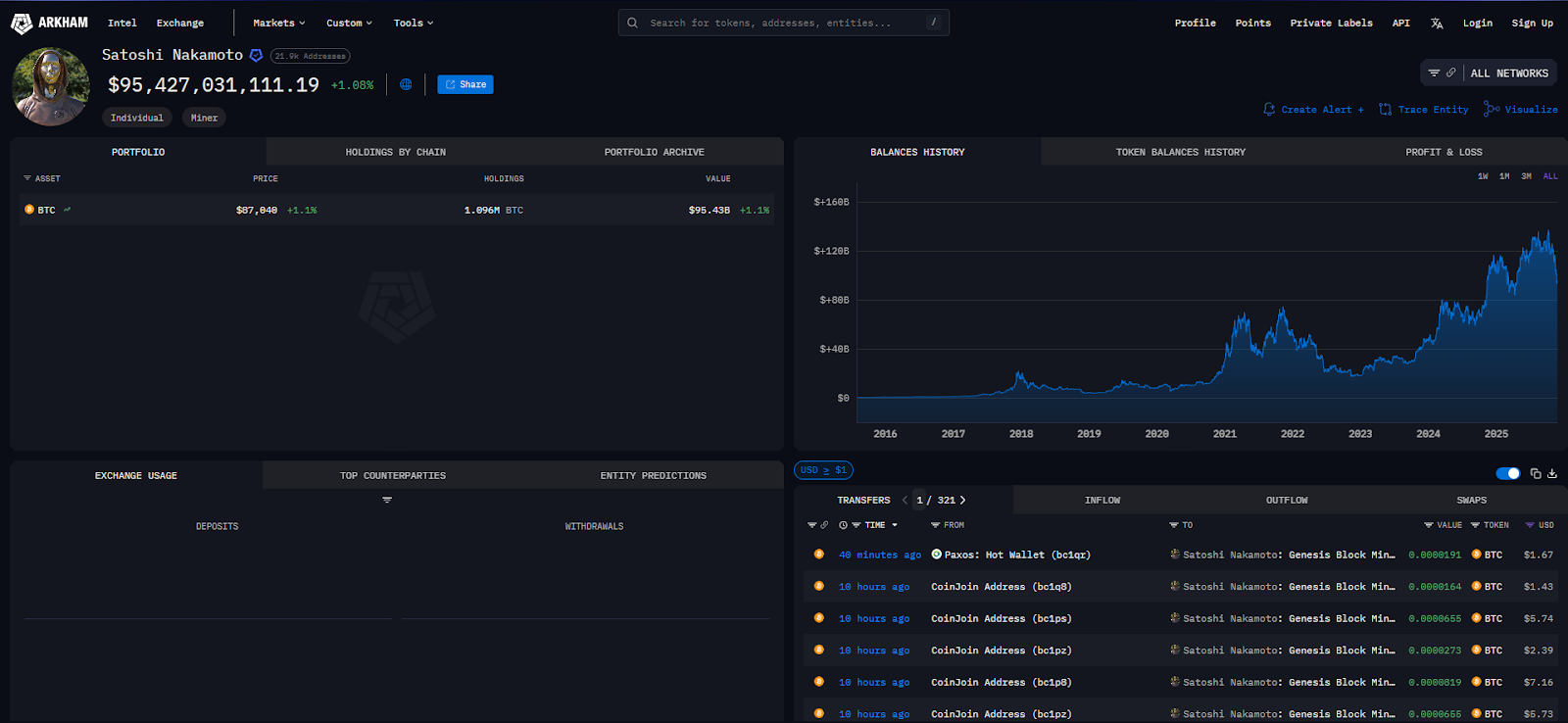Screen dimensions: 1568x723
Task: Select the 1W chart range
Action: (x=1483, y=176)
